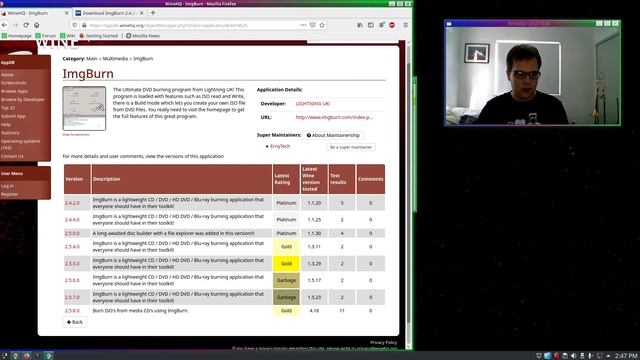640x360 pixels.
Task: Open the Getting Started bookmark
Action: coord(98,36)
